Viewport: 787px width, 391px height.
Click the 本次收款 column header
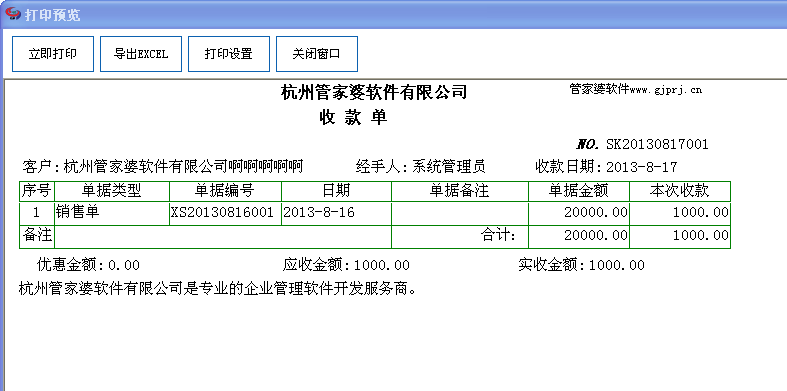pyautogui.click(x=680, y=191)
